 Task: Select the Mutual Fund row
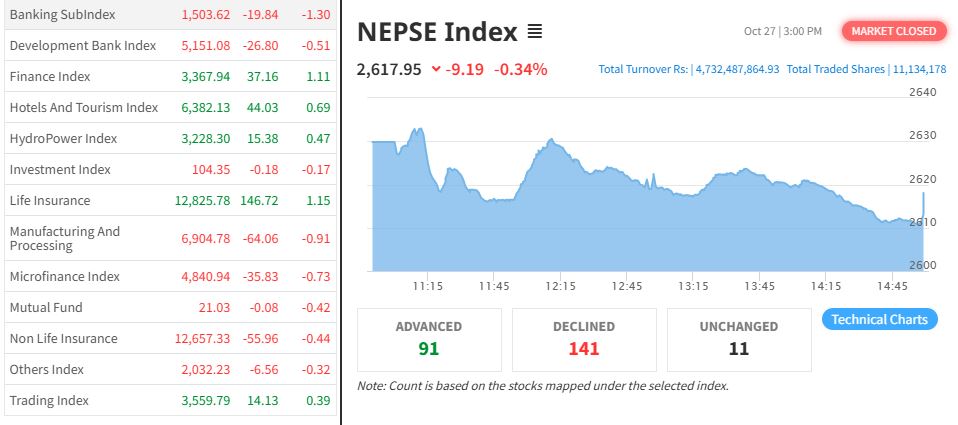[x=46, y=308]
